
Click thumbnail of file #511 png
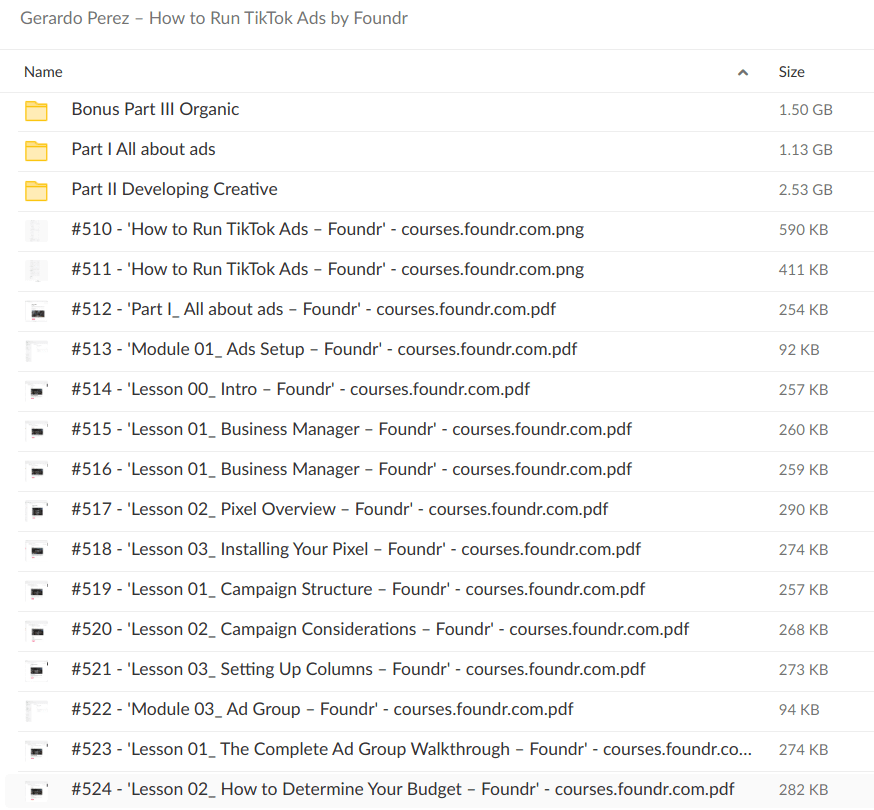36,270
